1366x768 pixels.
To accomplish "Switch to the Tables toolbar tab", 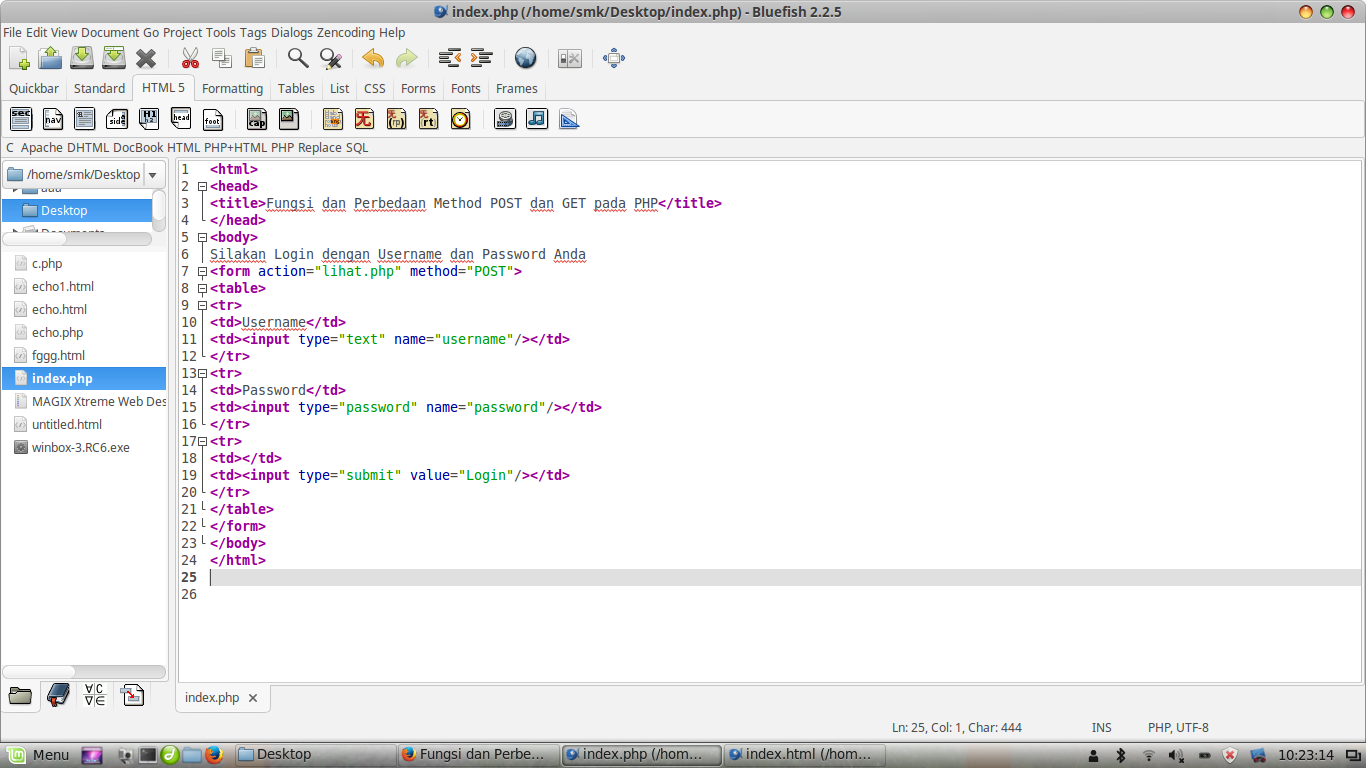I will pyautogui.click(x=296, y=89).
